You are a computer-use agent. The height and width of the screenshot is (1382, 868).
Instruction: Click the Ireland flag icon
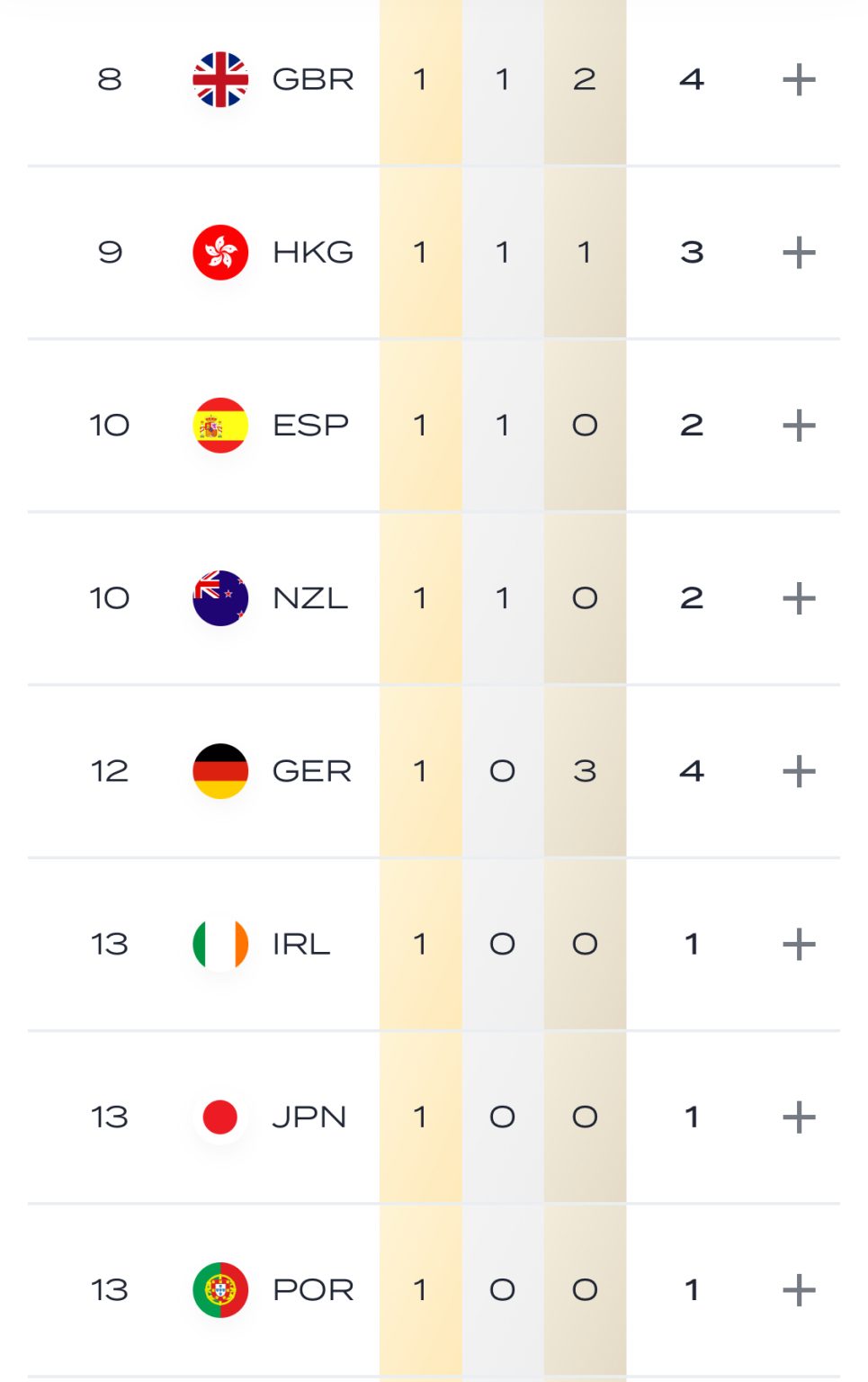pos(220,944)
